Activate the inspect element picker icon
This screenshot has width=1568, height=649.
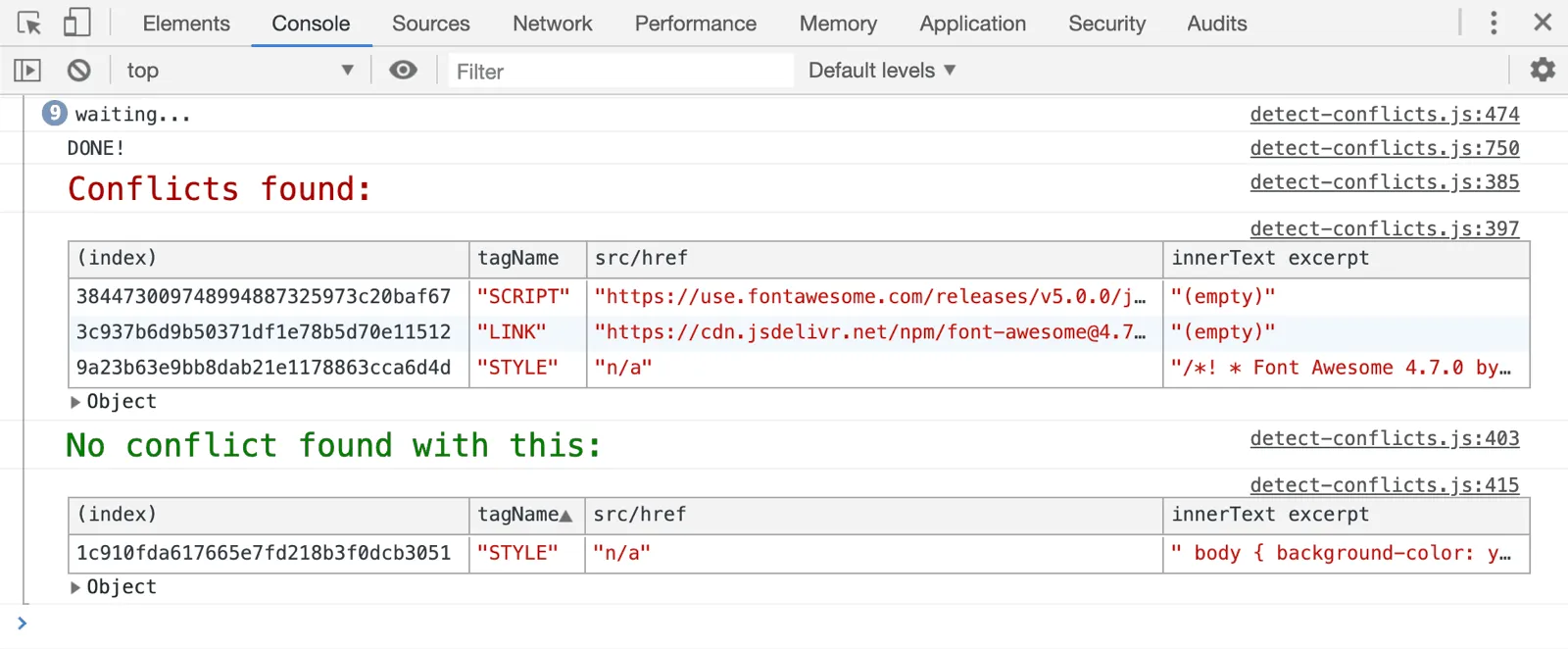pos(29,23)
